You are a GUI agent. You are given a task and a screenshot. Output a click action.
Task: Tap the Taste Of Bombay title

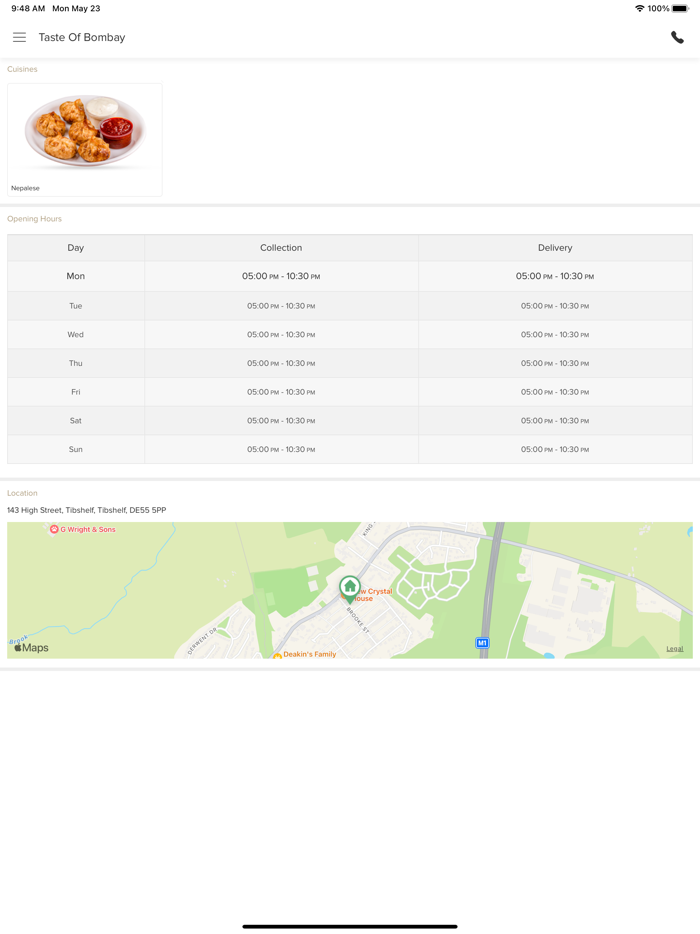[x=82, y=38]
